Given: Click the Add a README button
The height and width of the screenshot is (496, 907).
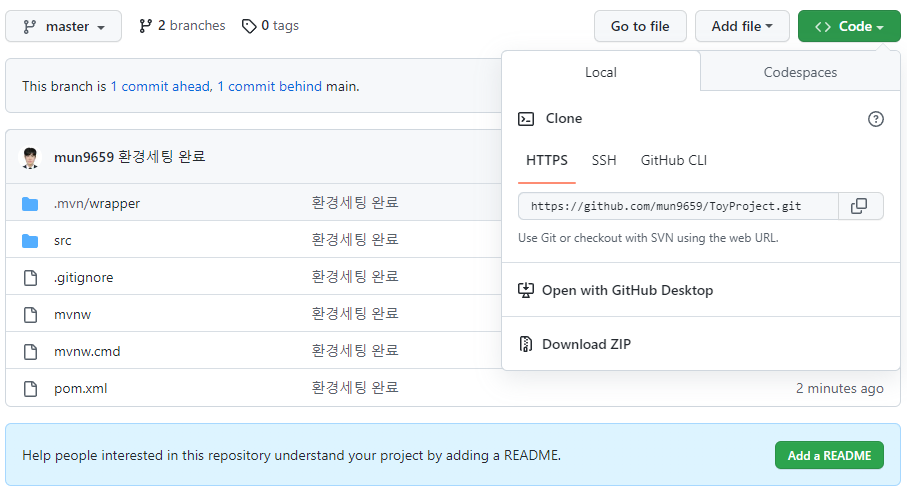Looking at the screenshot, I should point(829,455).
